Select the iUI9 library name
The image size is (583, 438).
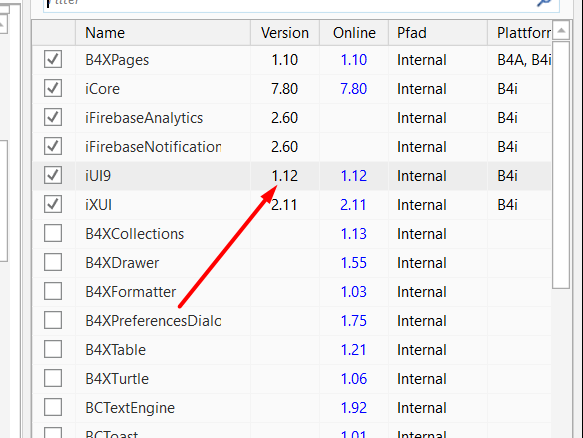[x=98, y=176]
